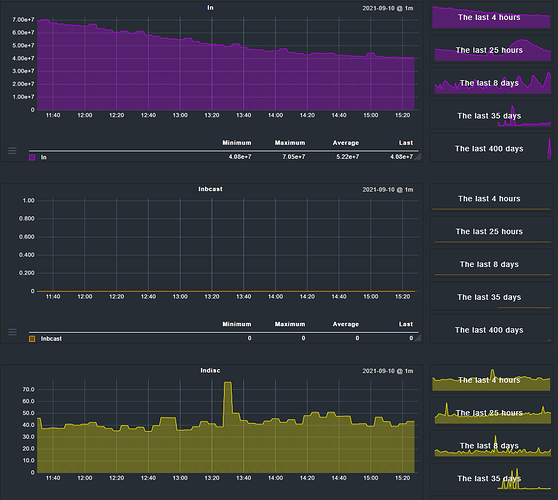This screenshot has width=558, height=500.
Task: Click the In chart title
Action: click(x=210, y=7)
